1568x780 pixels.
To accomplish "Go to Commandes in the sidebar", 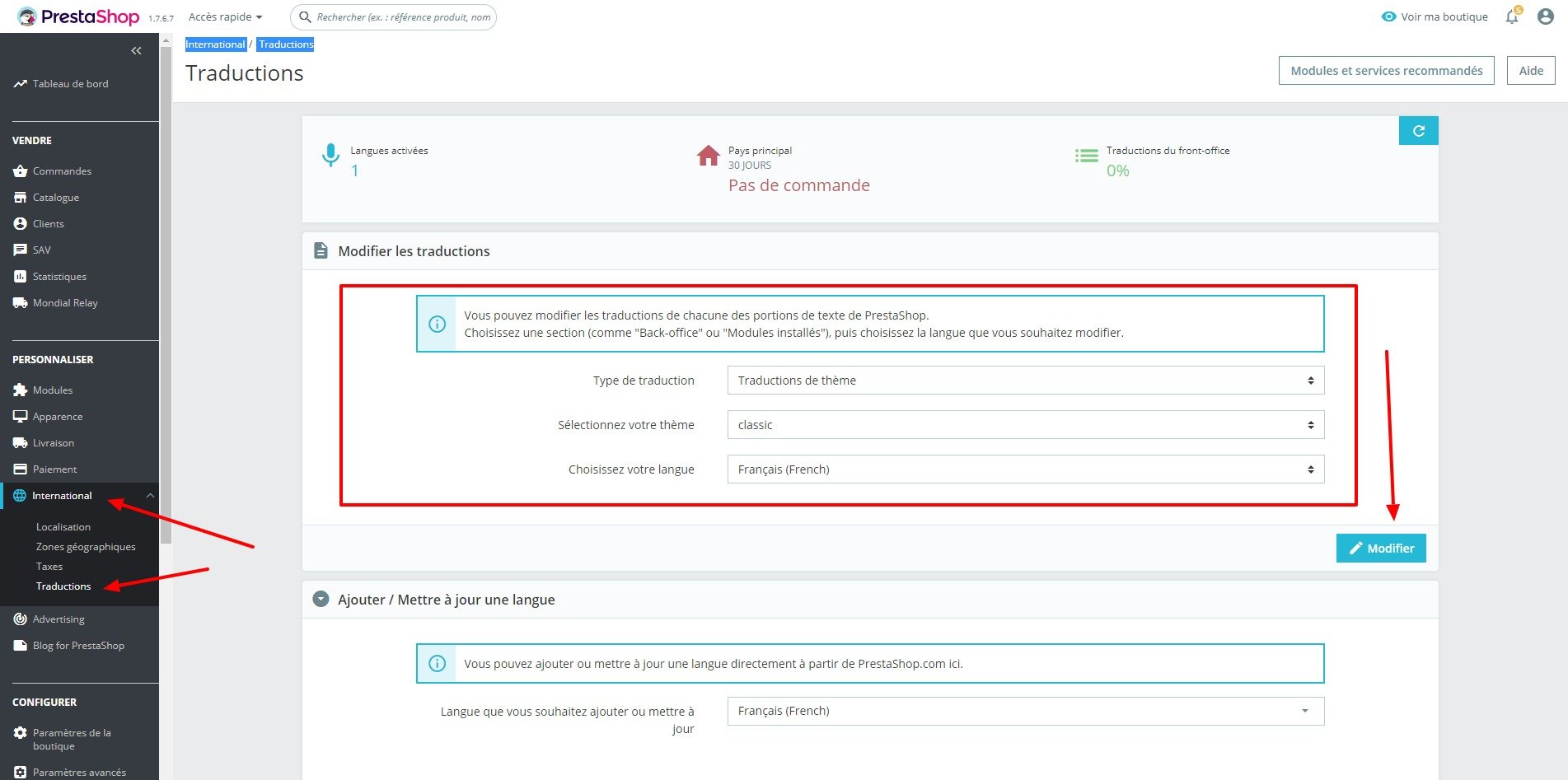I will (x=62, y=171).
